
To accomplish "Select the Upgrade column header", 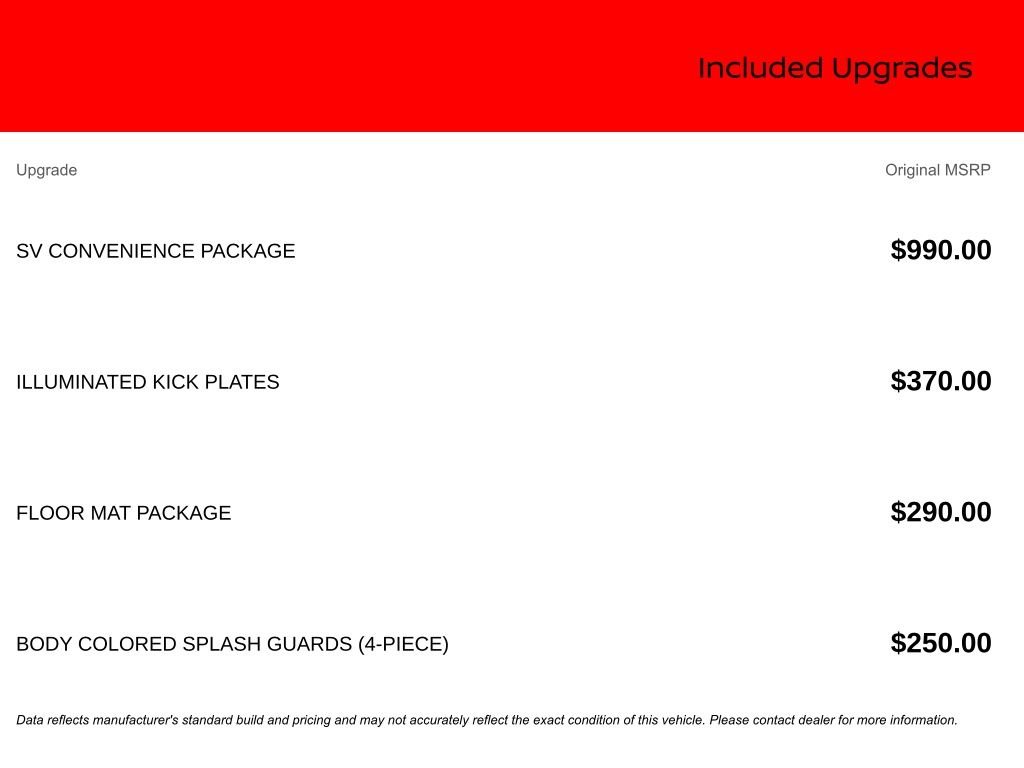I will (46, 170).
